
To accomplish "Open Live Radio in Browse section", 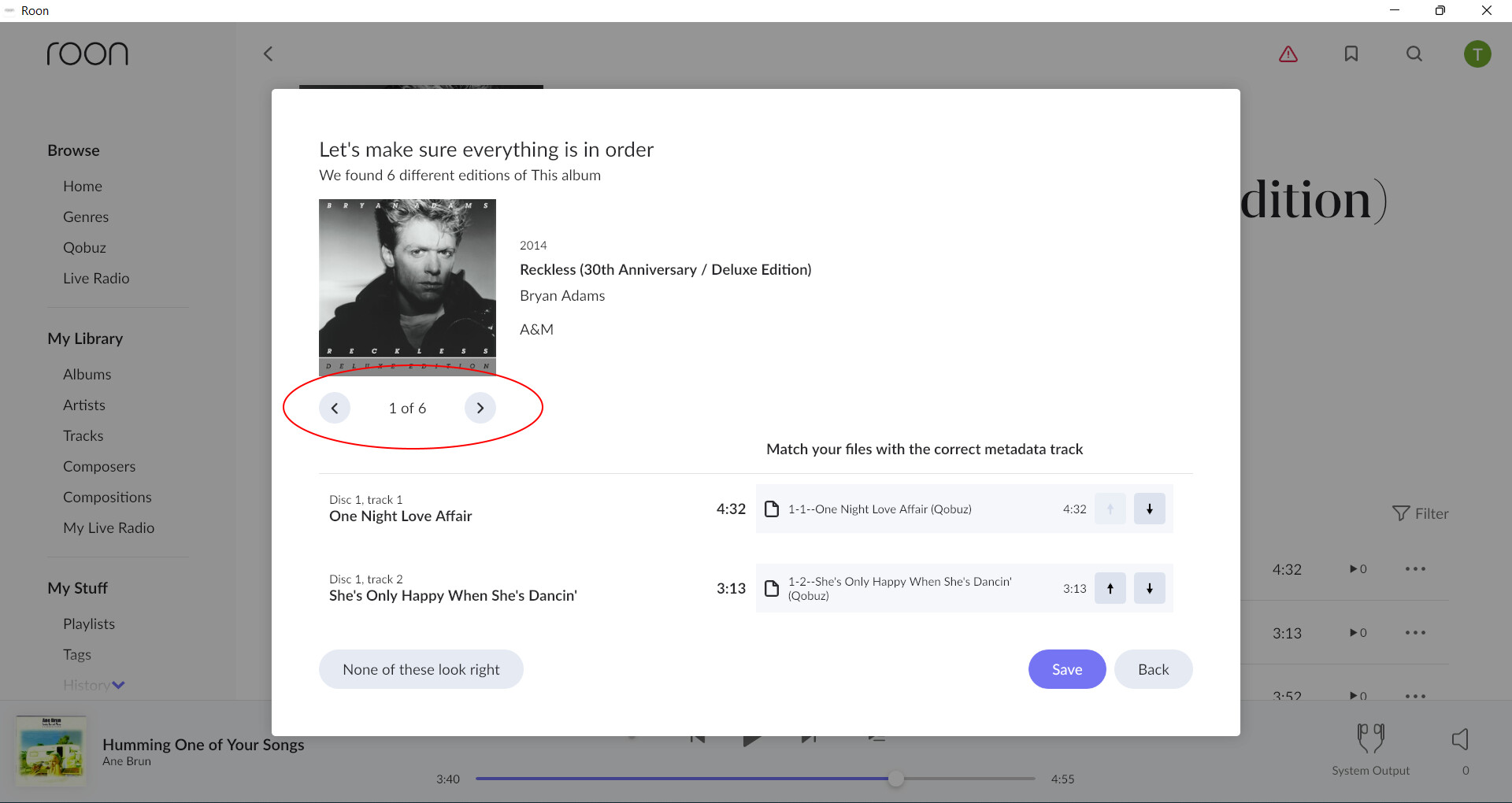I will tap(96, 278).
